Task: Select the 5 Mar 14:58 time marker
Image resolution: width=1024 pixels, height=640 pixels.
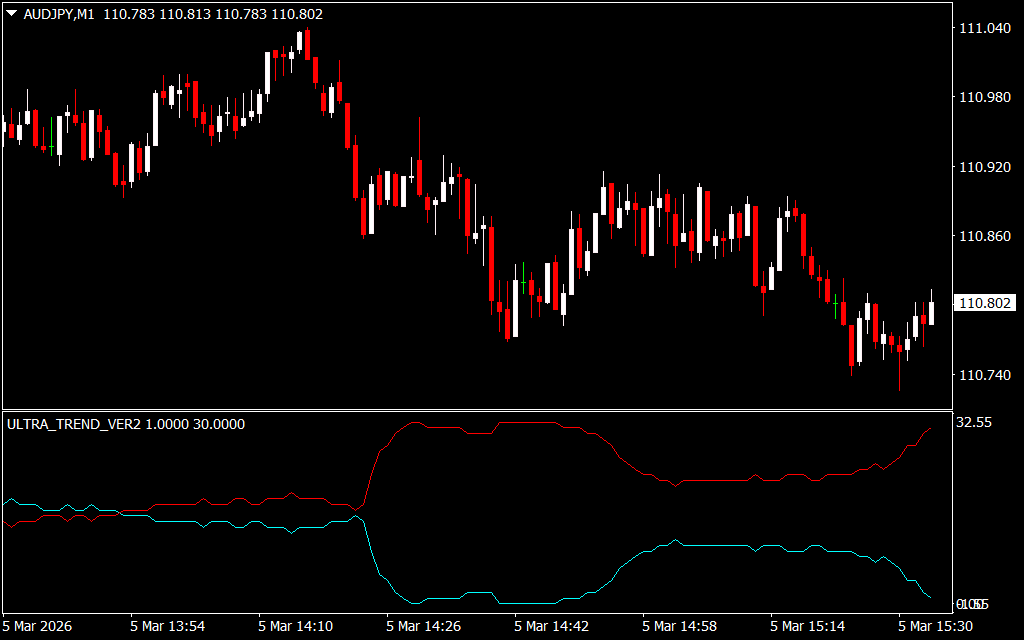Action: 680,626
